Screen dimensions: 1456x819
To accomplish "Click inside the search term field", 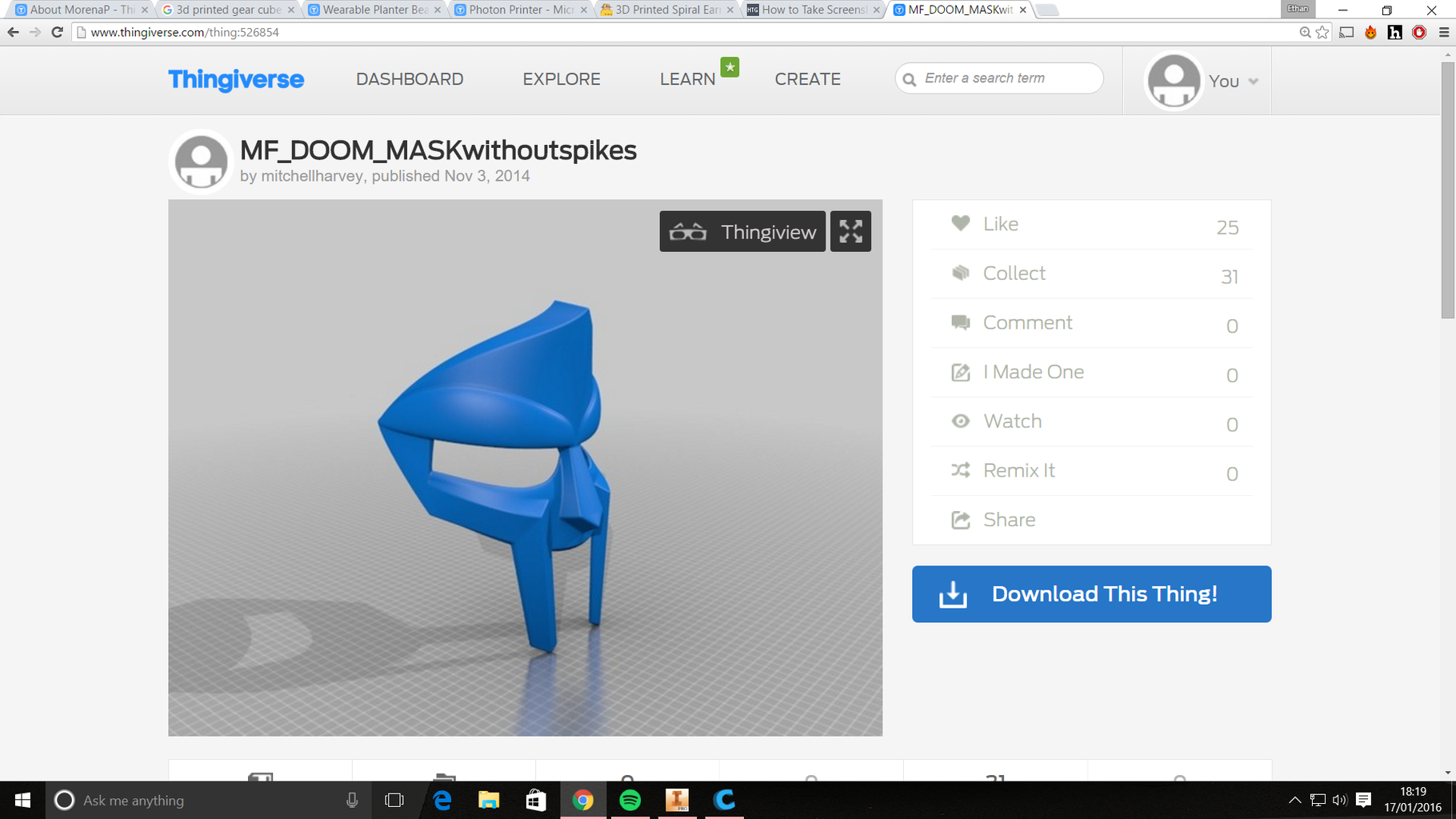I will (998, 78).
